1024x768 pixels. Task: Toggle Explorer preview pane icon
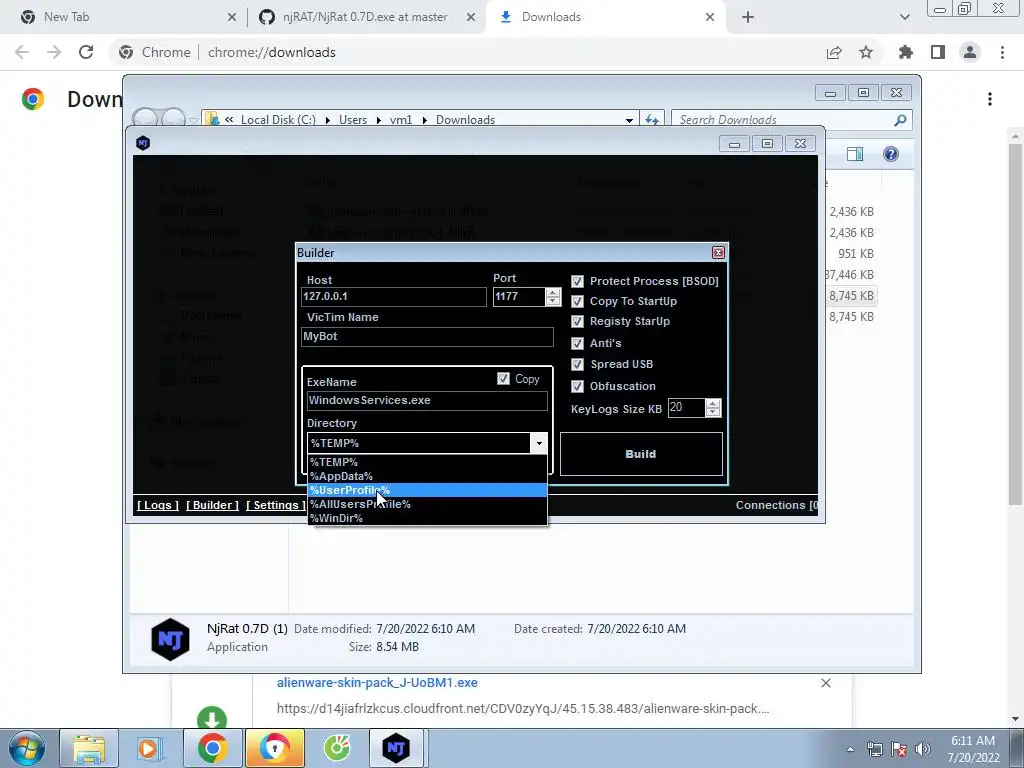pos(855,154)
